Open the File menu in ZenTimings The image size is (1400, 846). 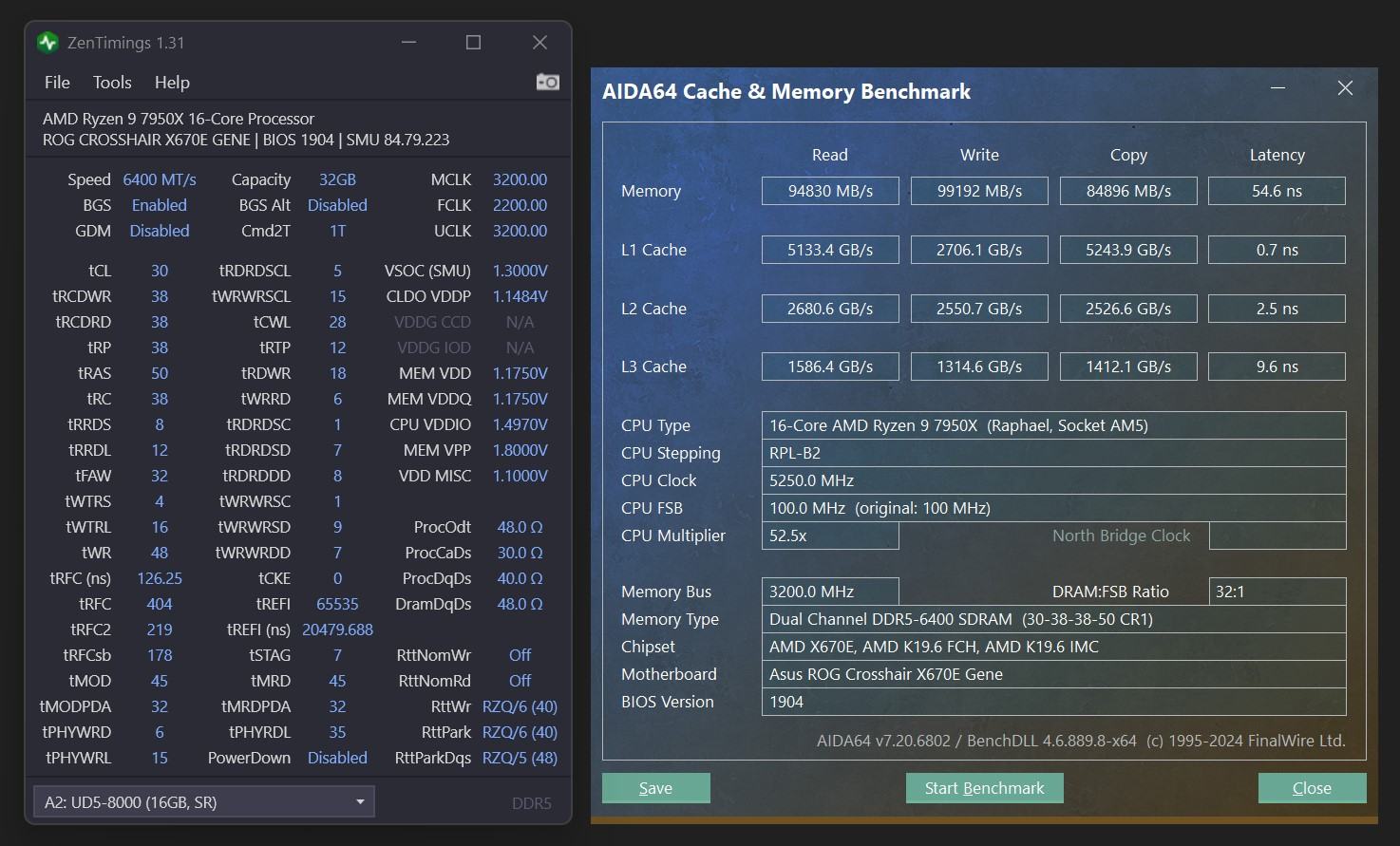pyautogui.click(x=57, y=83)
